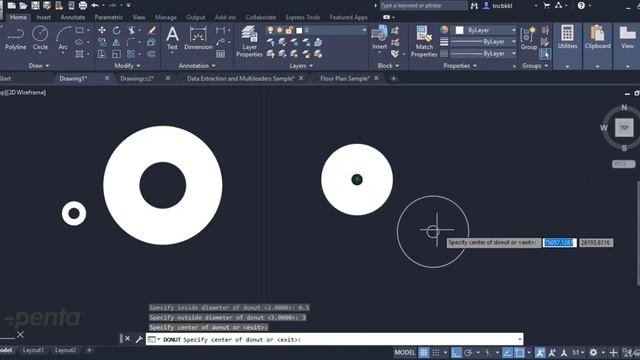This screenshot has width=640, height=360.
Task: Toggle the grid display in status bar
Action: click(x=424, y=353)
